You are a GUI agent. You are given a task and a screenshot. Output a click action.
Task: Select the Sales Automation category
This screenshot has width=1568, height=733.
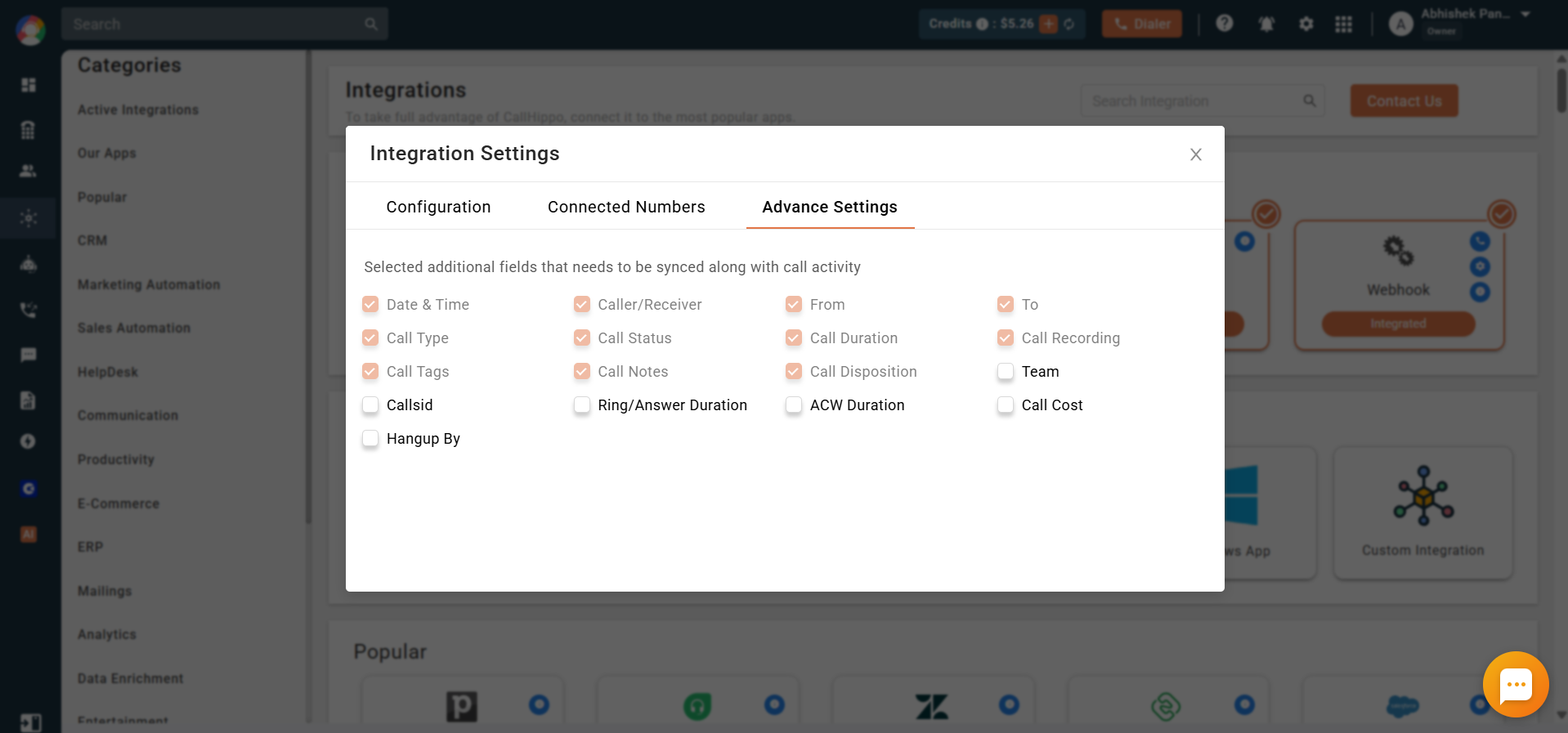(134, 328)
